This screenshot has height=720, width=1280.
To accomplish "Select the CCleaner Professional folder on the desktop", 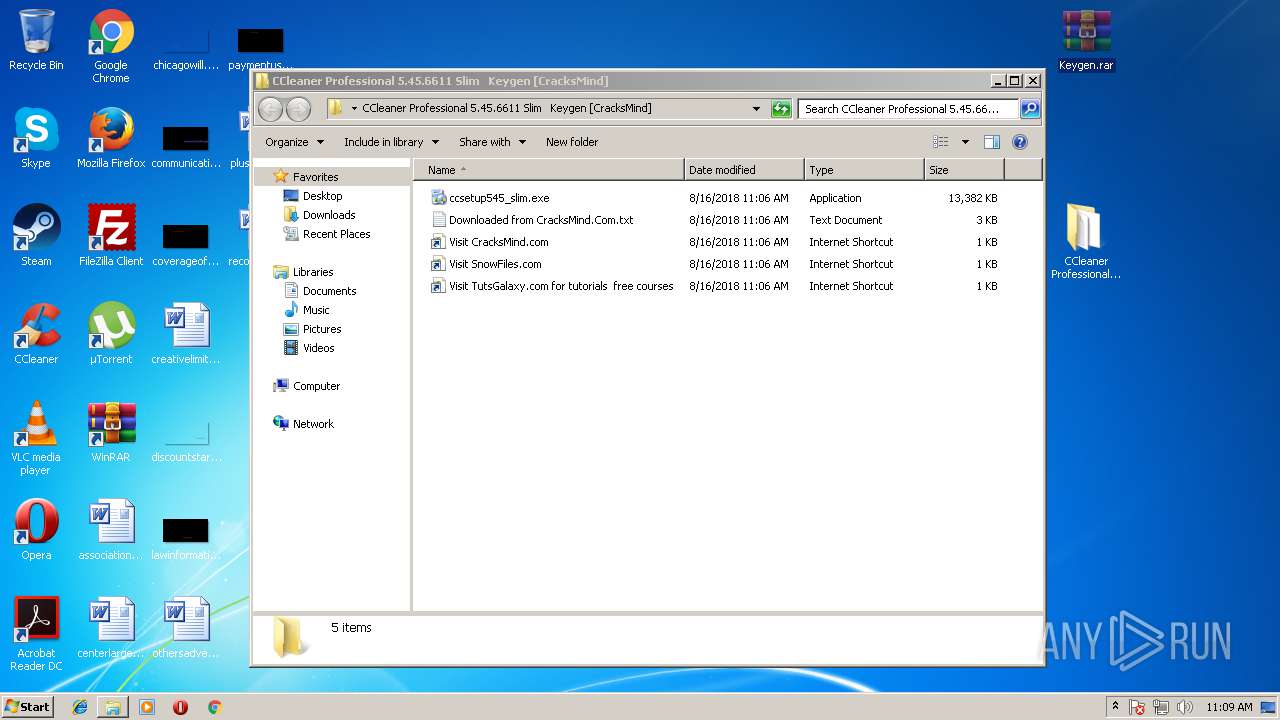I will coord(1086,243).
